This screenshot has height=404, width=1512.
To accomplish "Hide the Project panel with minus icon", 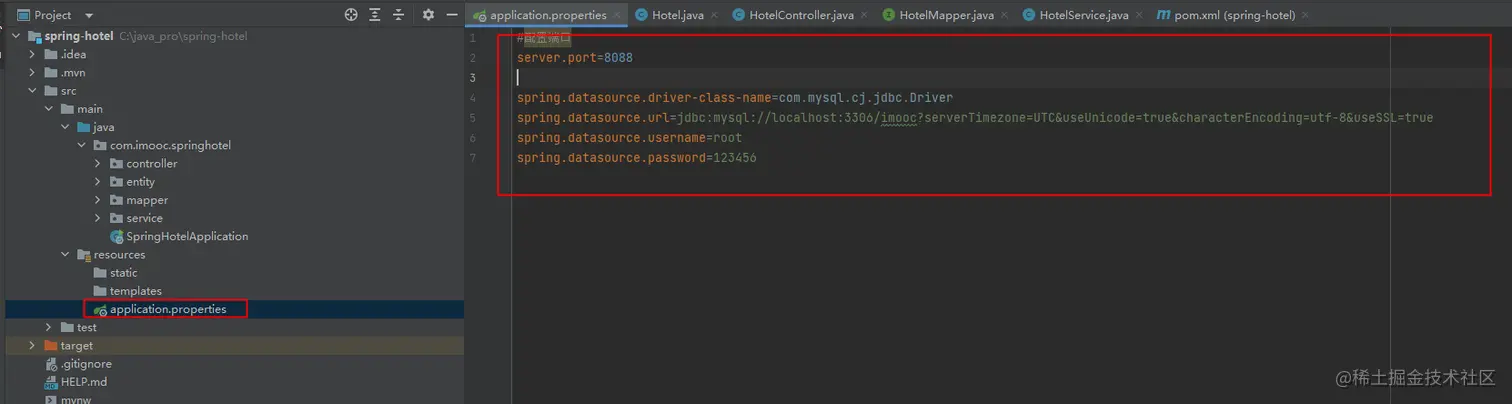I will point(452,15).
